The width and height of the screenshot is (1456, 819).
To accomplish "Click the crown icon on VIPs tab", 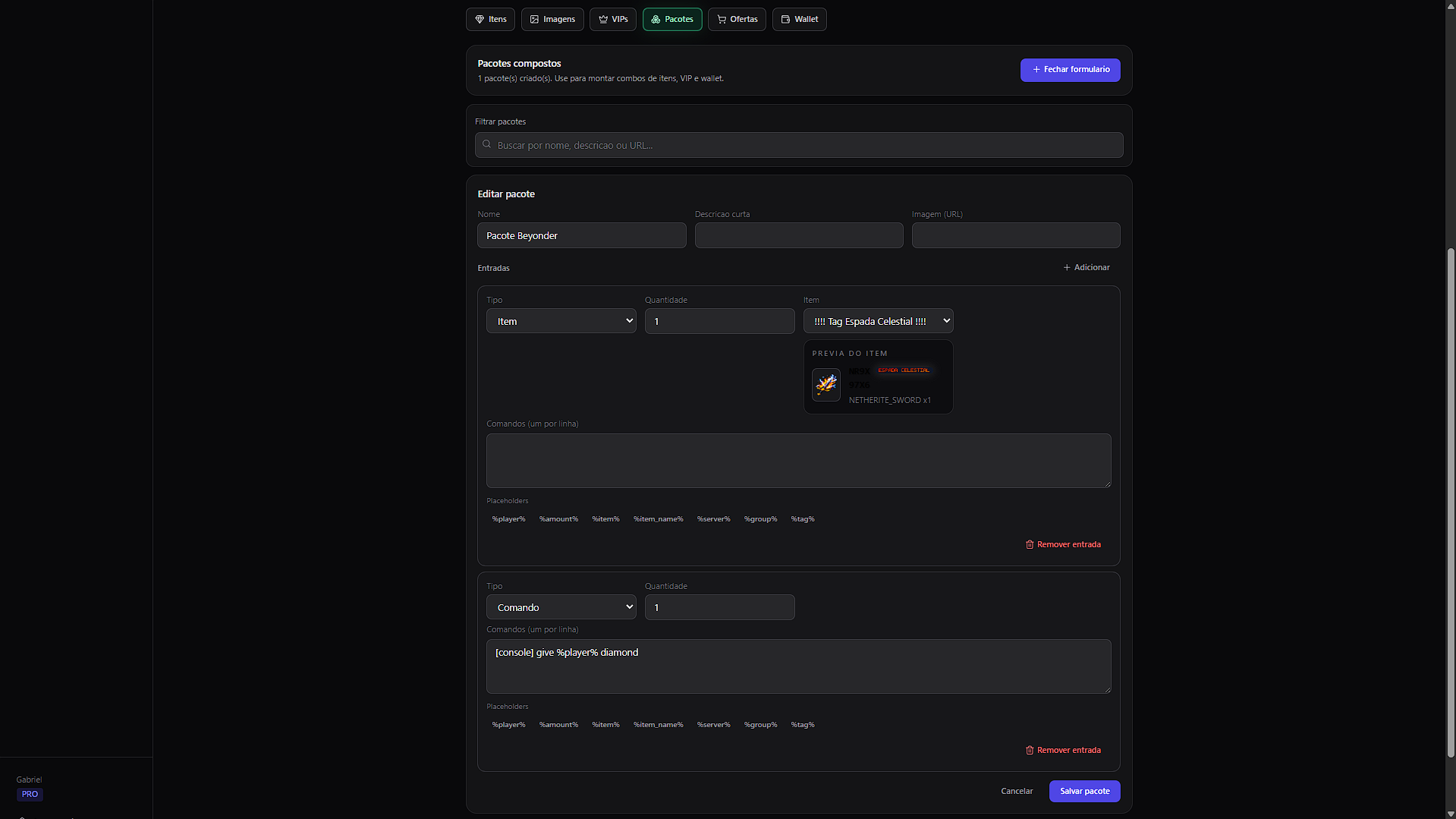I will 603,20.
